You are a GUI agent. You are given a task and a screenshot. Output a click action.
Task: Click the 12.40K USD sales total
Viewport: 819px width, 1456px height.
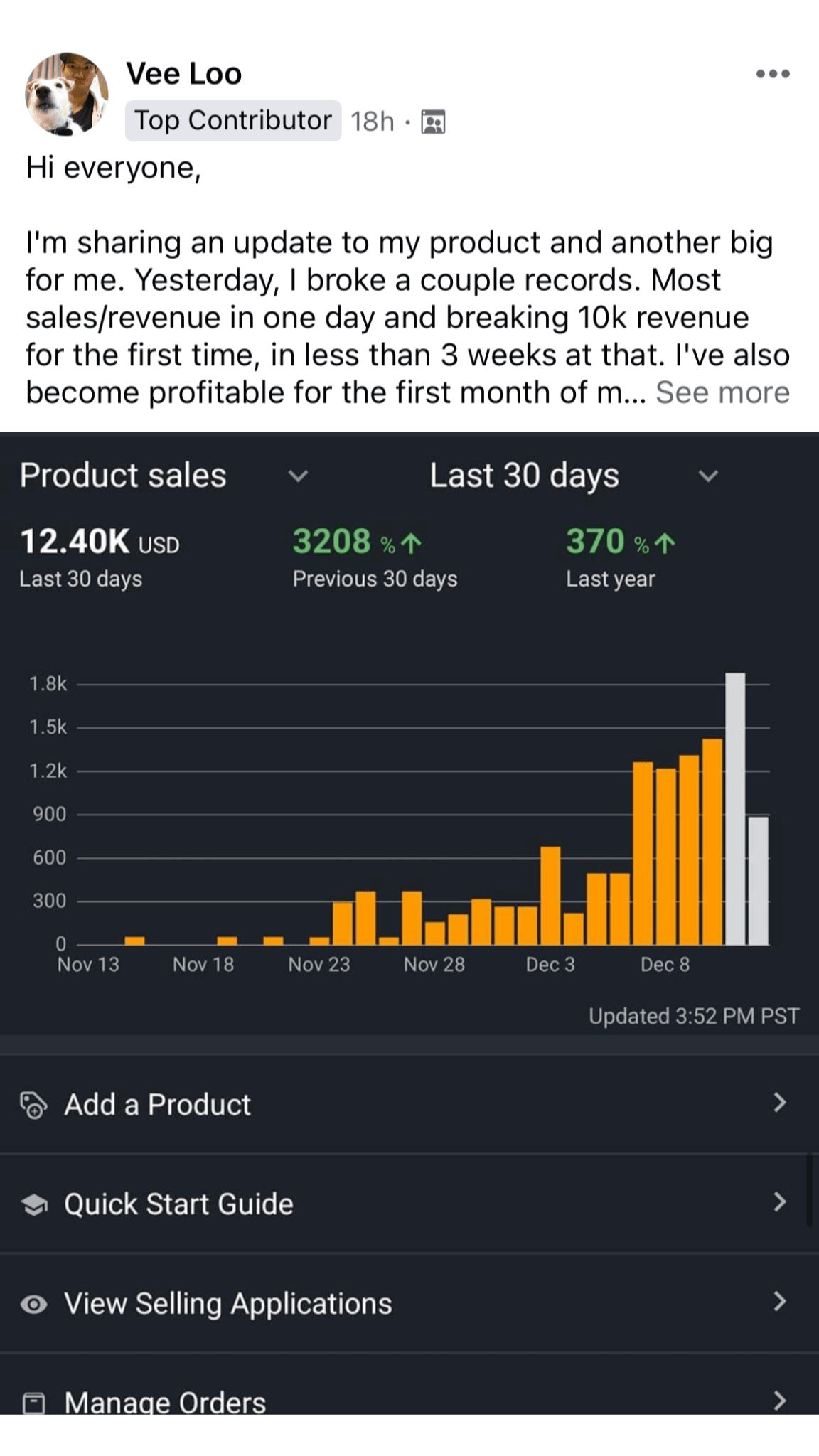pos(100,542)
